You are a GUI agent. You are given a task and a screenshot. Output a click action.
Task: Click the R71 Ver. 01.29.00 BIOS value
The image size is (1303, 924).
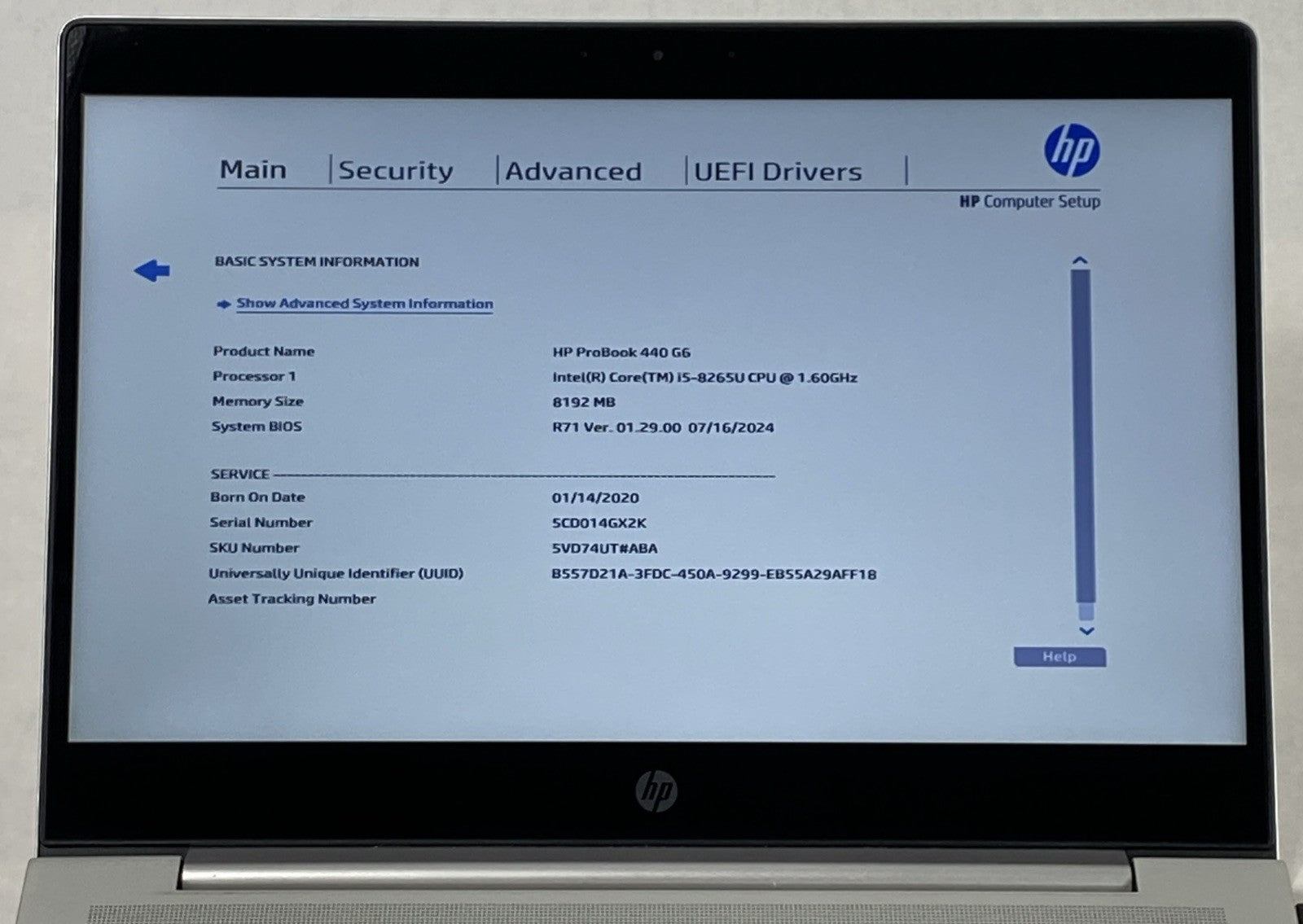point(663,427)
